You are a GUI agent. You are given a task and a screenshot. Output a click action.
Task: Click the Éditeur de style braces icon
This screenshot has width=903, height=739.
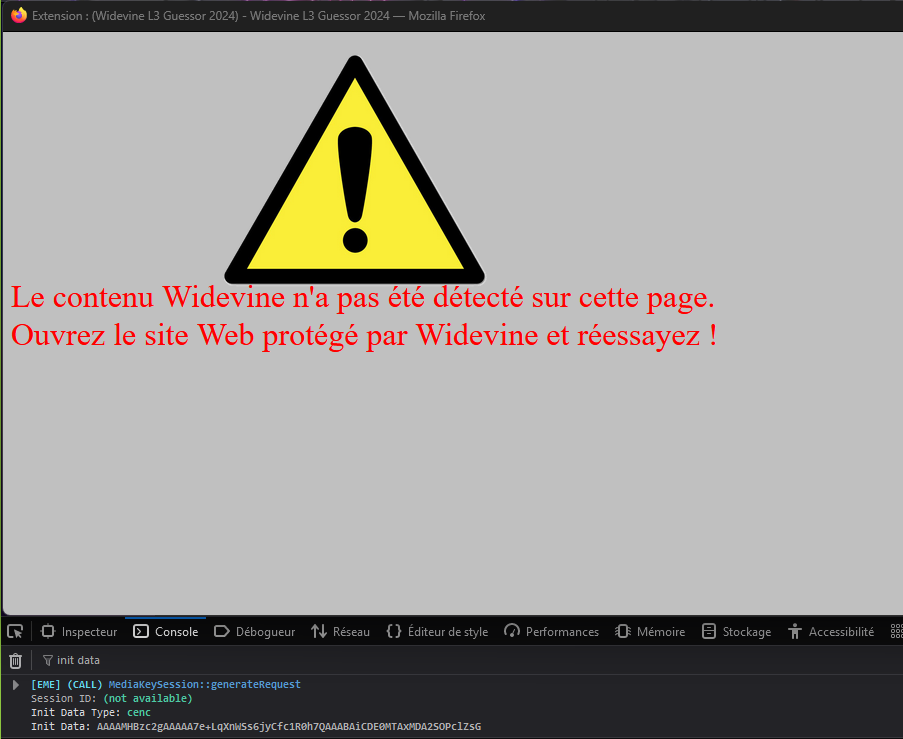coord(394,631)
